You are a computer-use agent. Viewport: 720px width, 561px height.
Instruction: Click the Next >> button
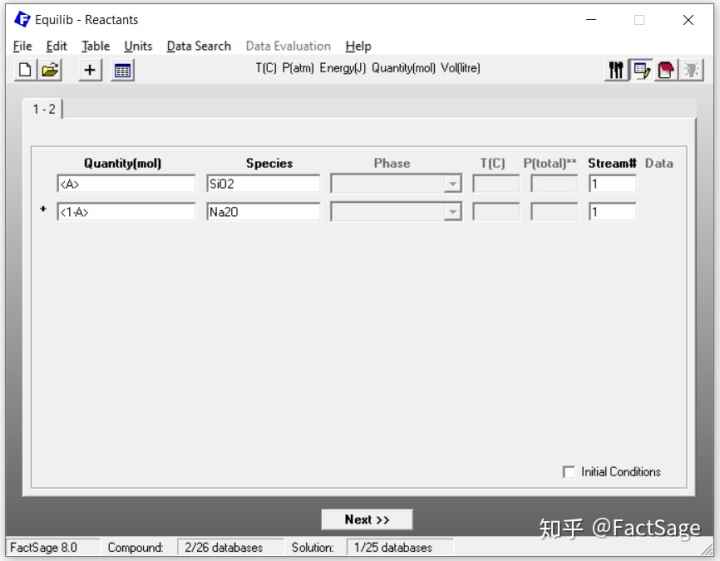tap(367, 520)
